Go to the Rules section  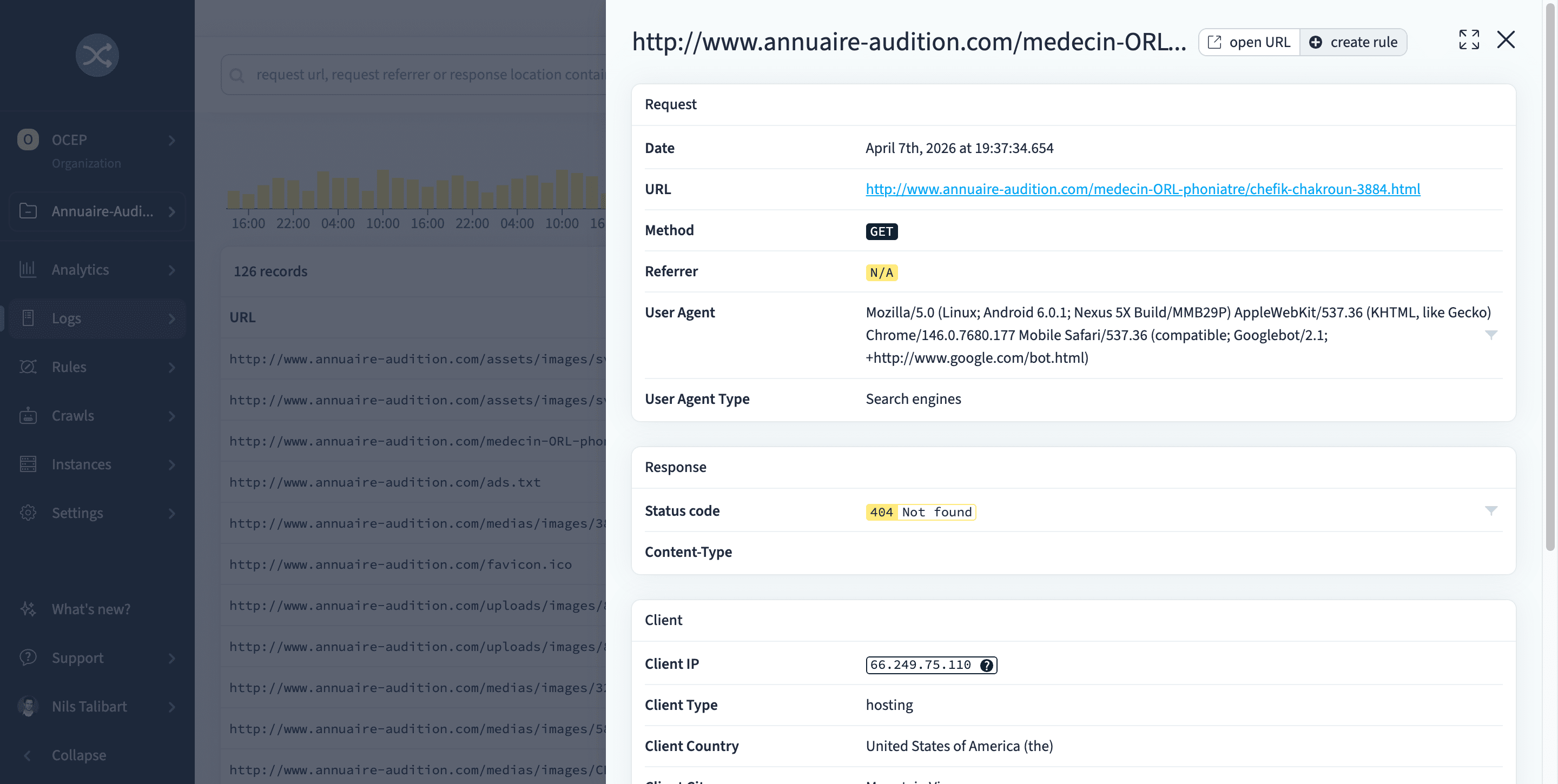97,367
